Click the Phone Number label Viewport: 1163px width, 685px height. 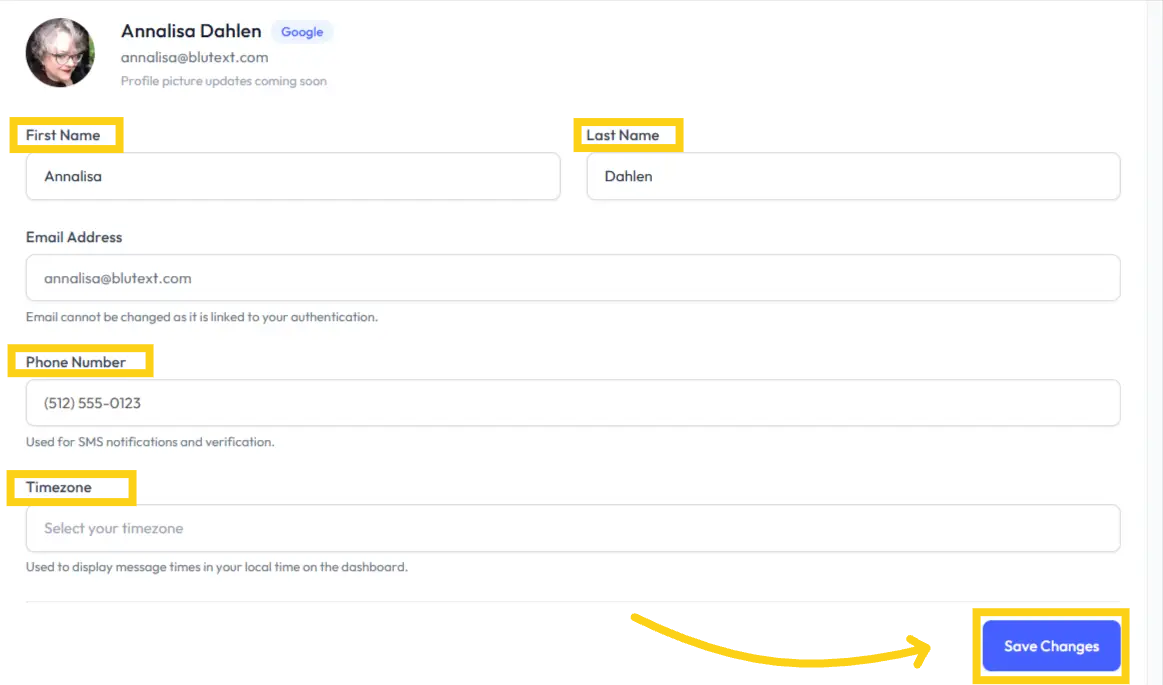tap(76, 362)
